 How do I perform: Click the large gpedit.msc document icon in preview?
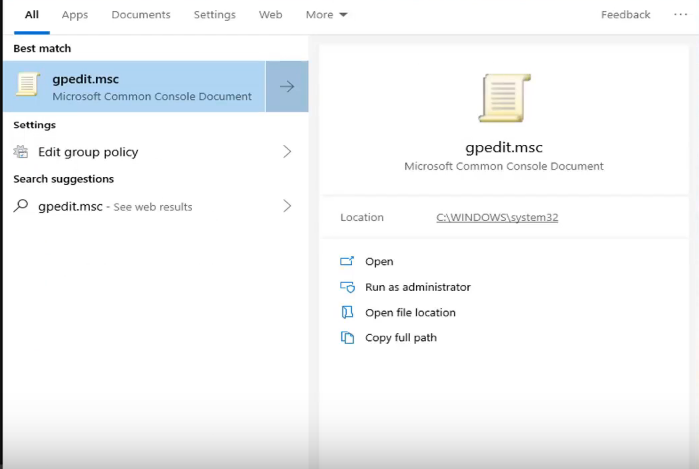[x=503, y=99]
